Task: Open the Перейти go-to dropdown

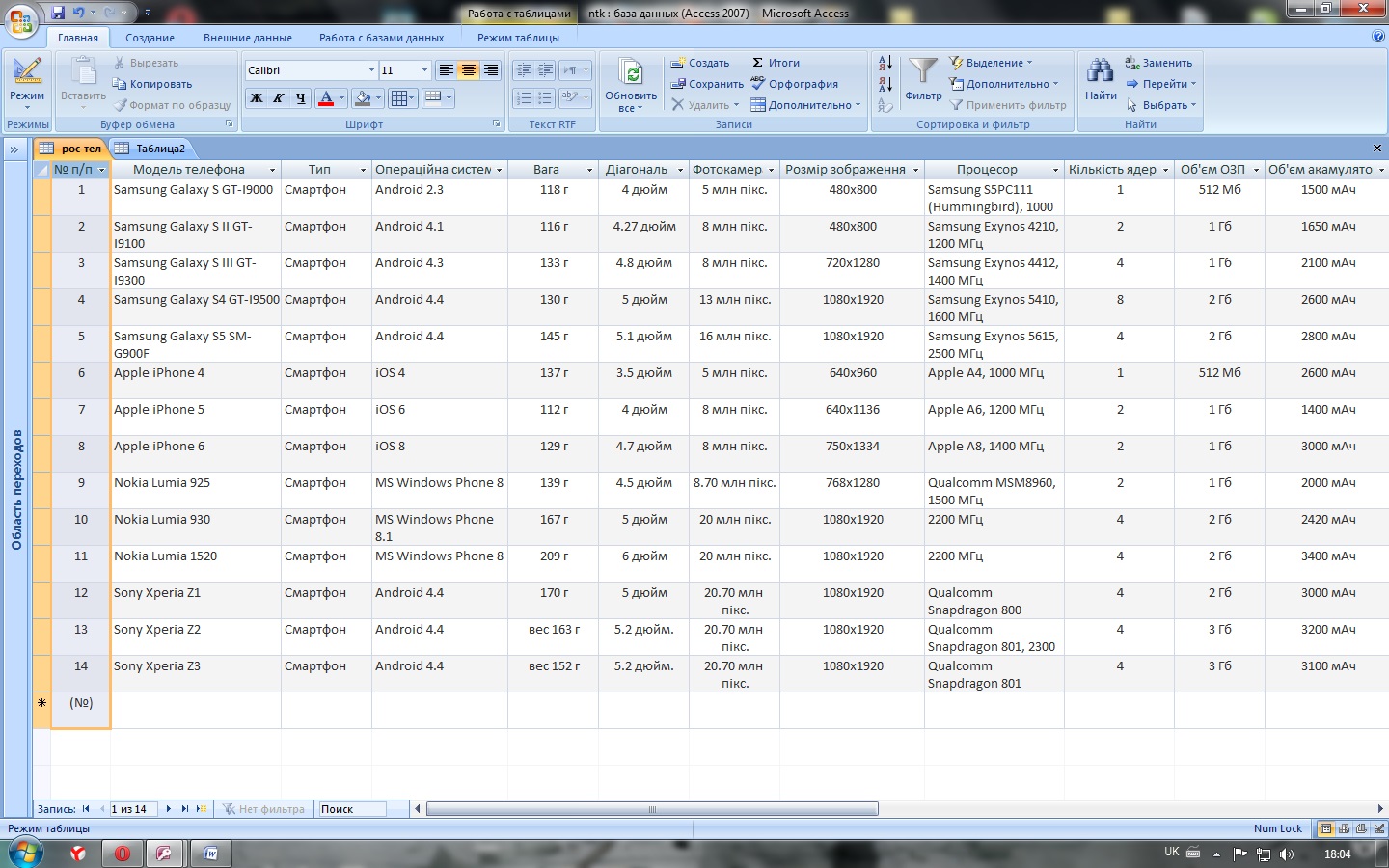Action: 1161,84
